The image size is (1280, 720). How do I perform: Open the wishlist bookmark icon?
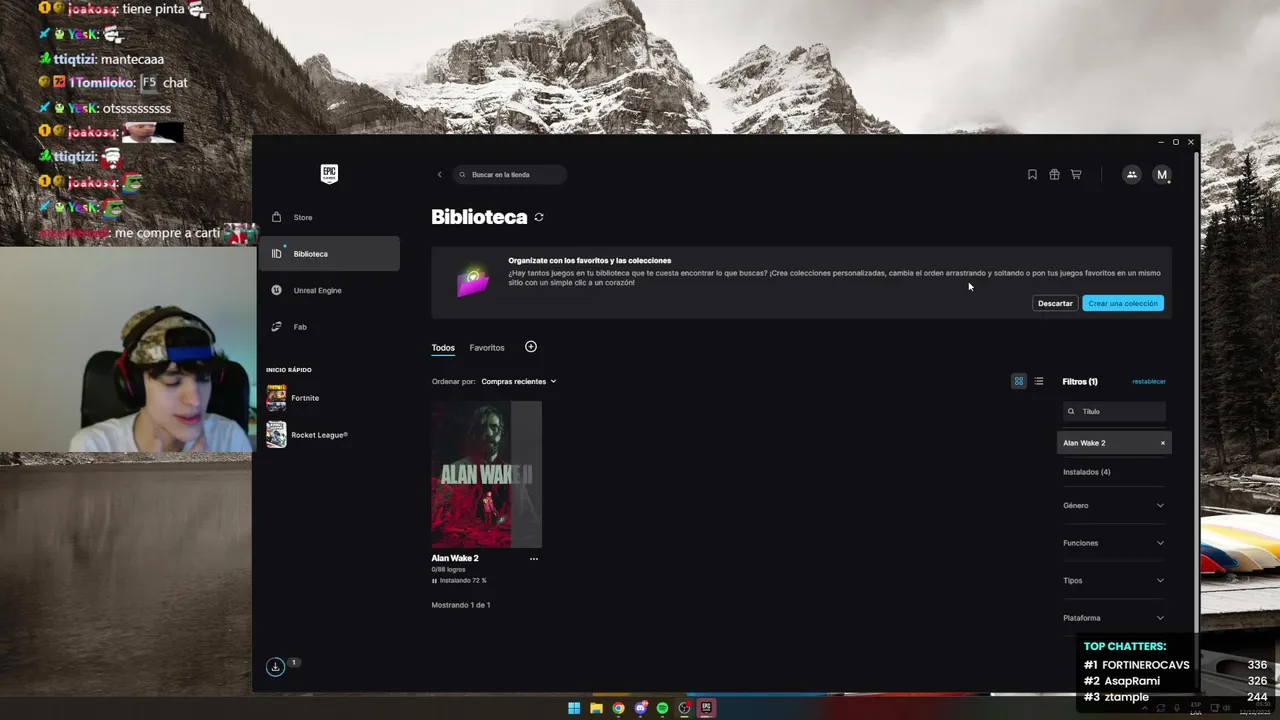click(x=1032, y=175)
